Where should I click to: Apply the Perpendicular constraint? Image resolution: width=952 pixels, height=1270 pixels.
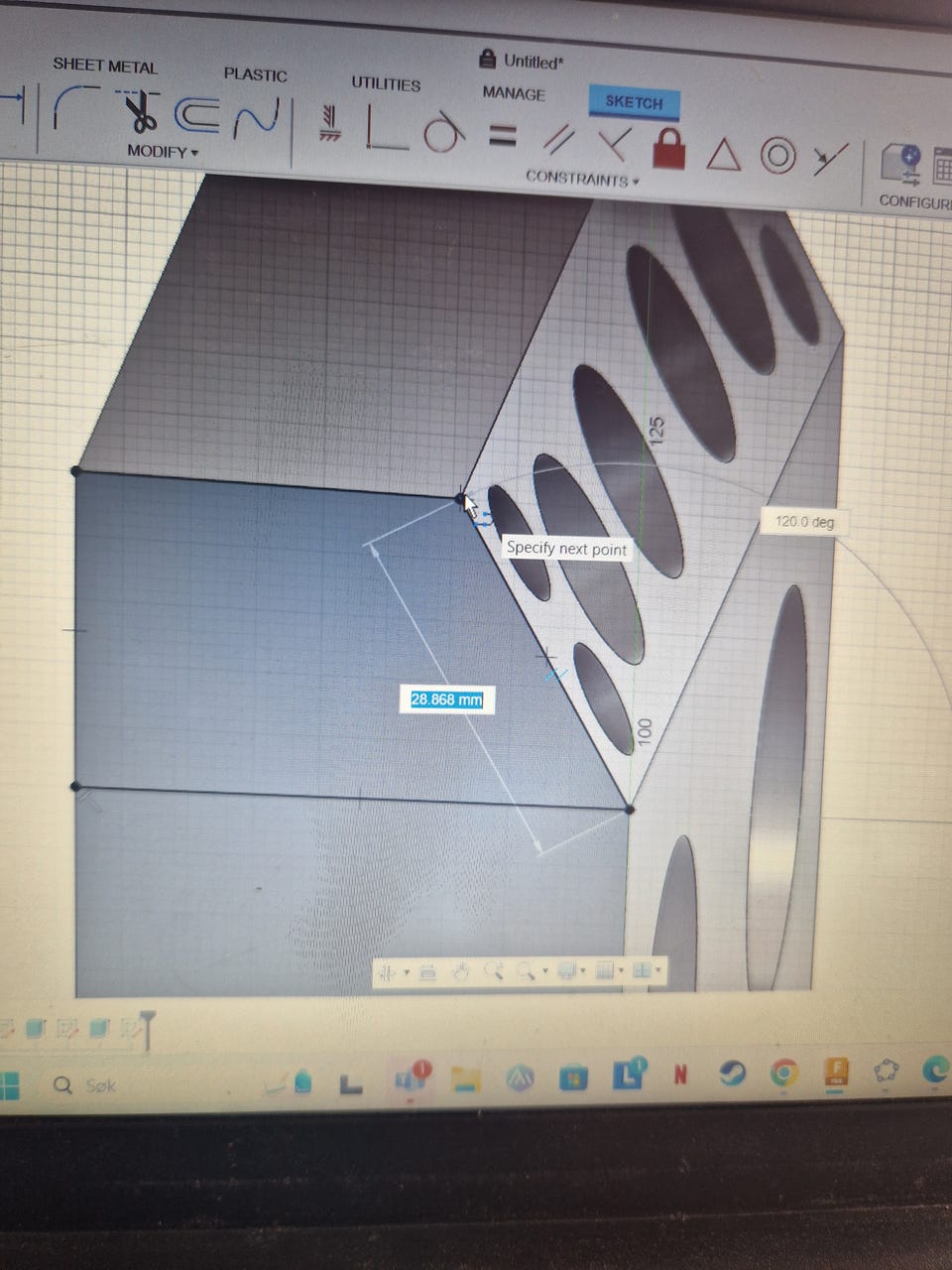click(x=615, y=144)
